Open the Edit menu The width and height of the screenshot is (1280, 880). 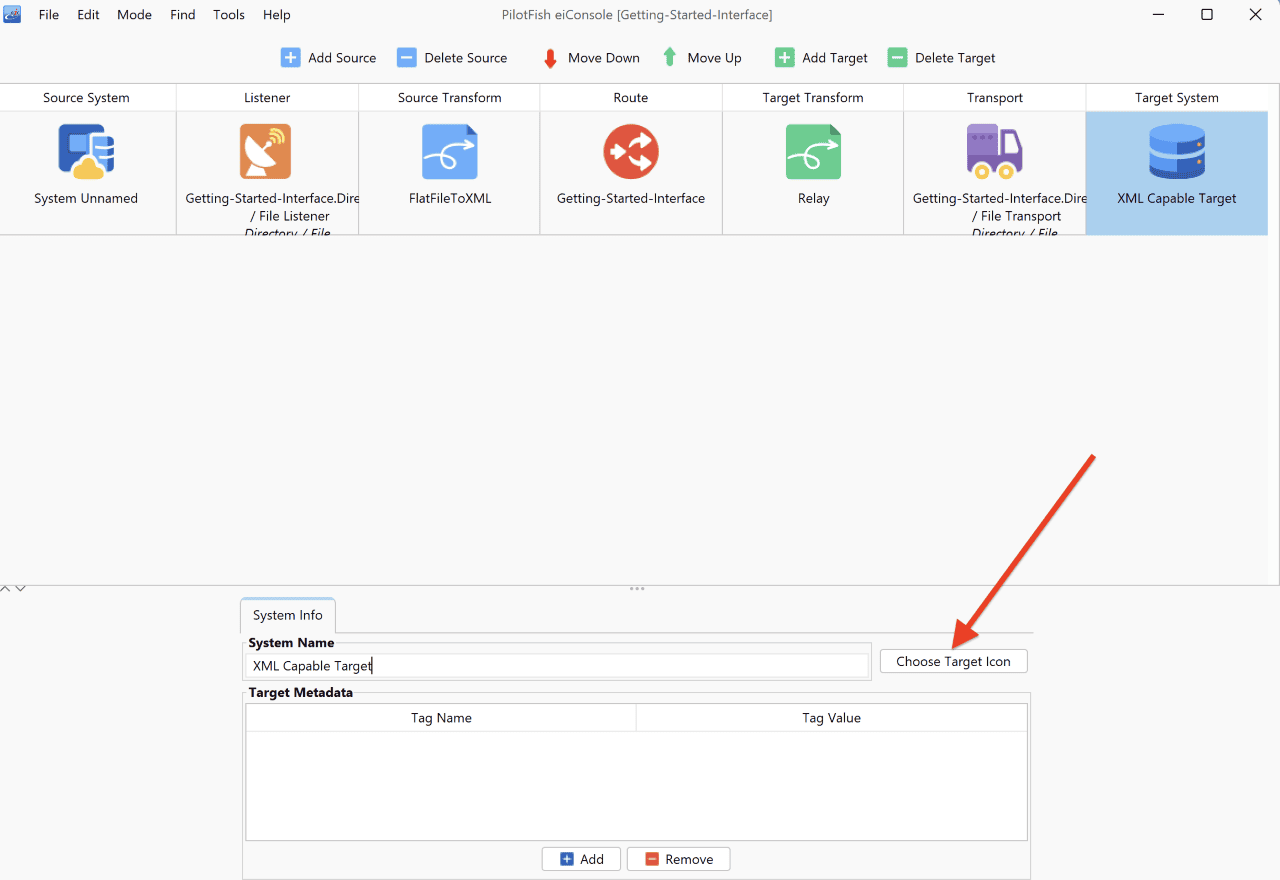(x=88, y=15)
